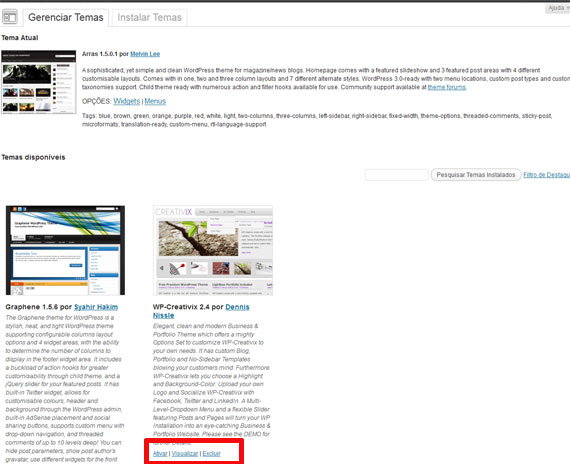
Task: Click the WP-Creativix theme screenshot thumbnail
Action: pyautogui.click(x=213, y=250)
